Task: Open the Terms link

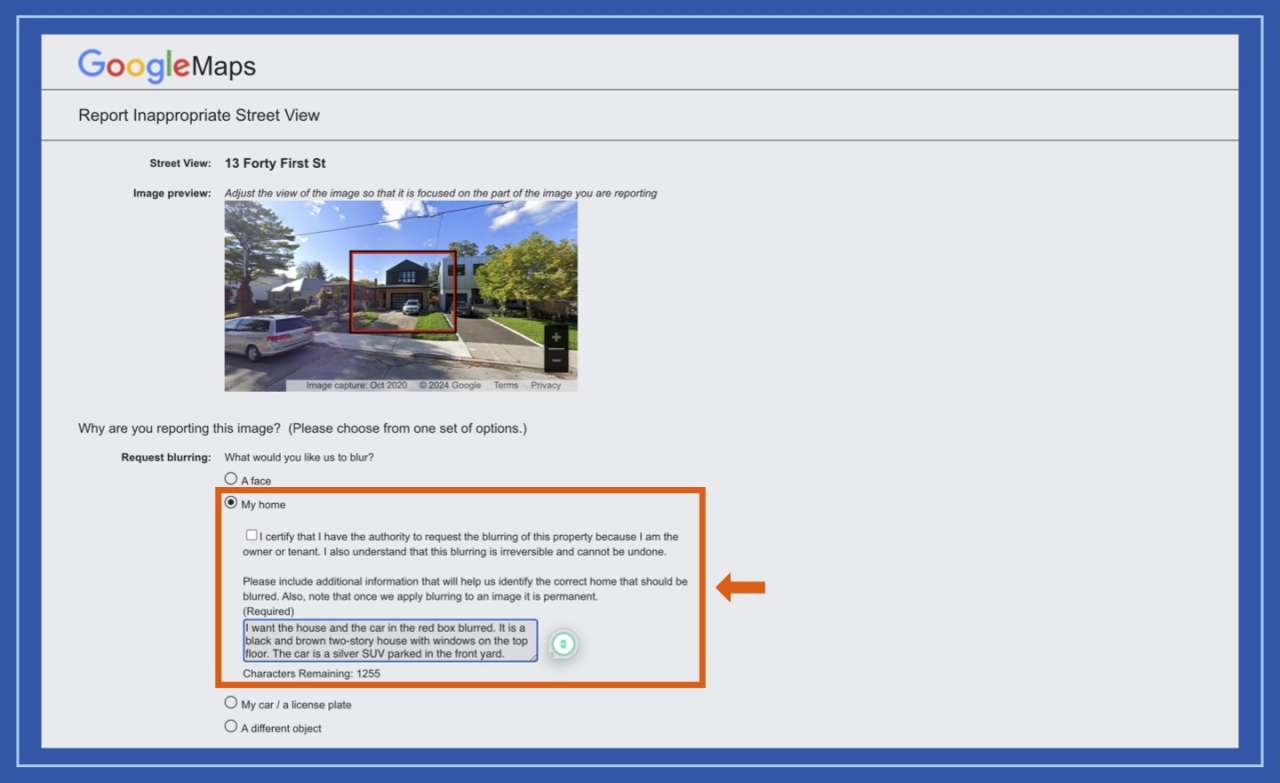Action: [506, 384]
